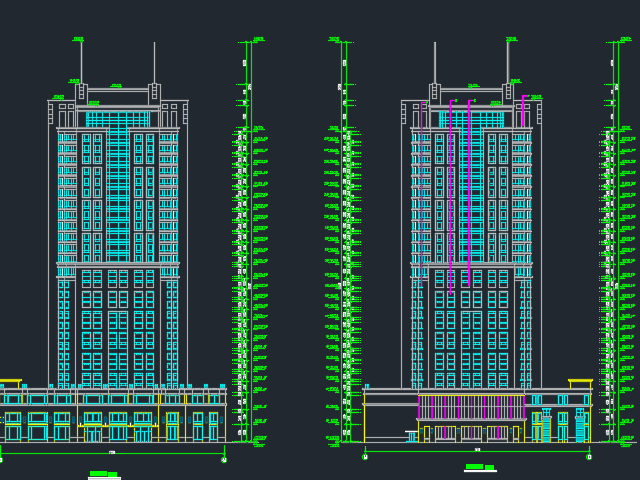Click the yellow canopy roof on right elevation podium

tap(580, 382)
